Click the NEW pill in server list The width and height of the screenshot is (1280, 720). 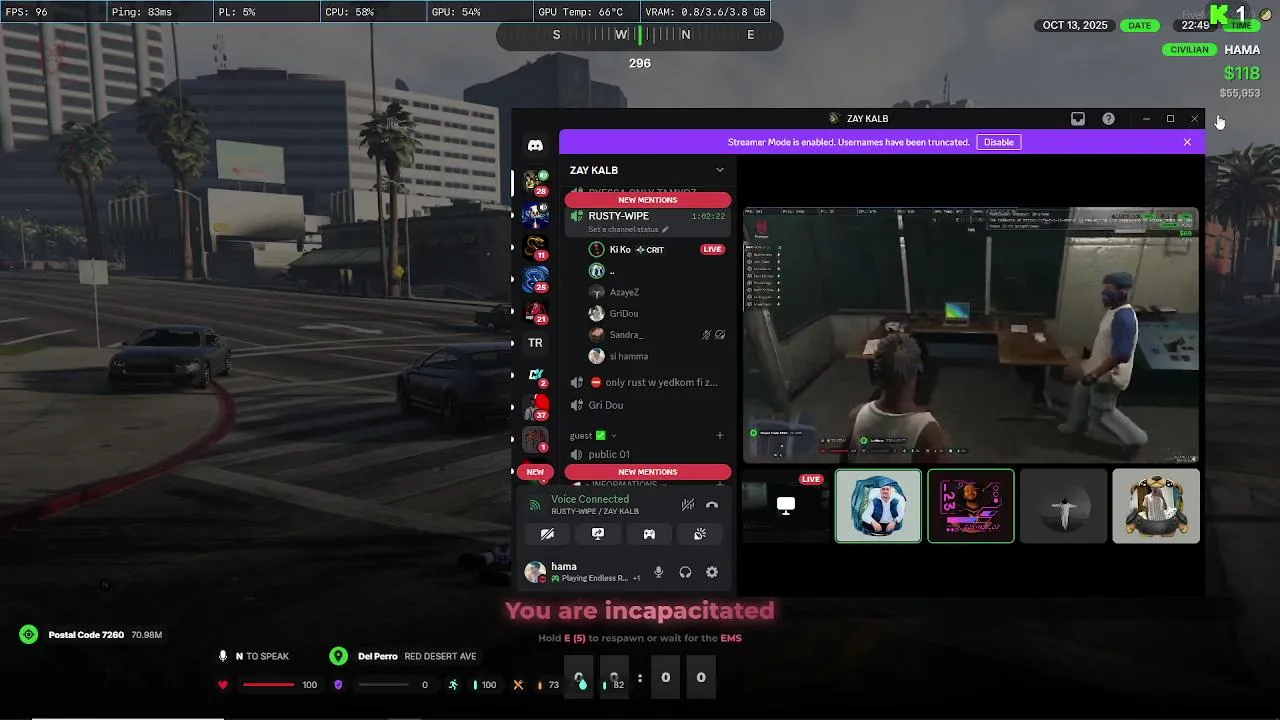[x=535, y=472]
